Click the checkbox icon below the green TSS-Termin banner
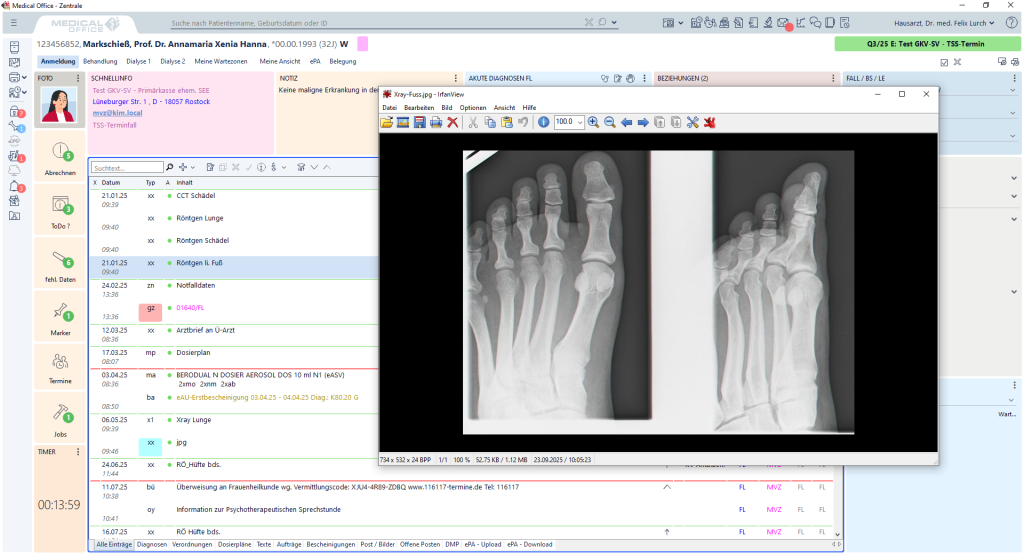Viewport: 1024px width, 554px height. pyautogui.click(x=943, y=62)
